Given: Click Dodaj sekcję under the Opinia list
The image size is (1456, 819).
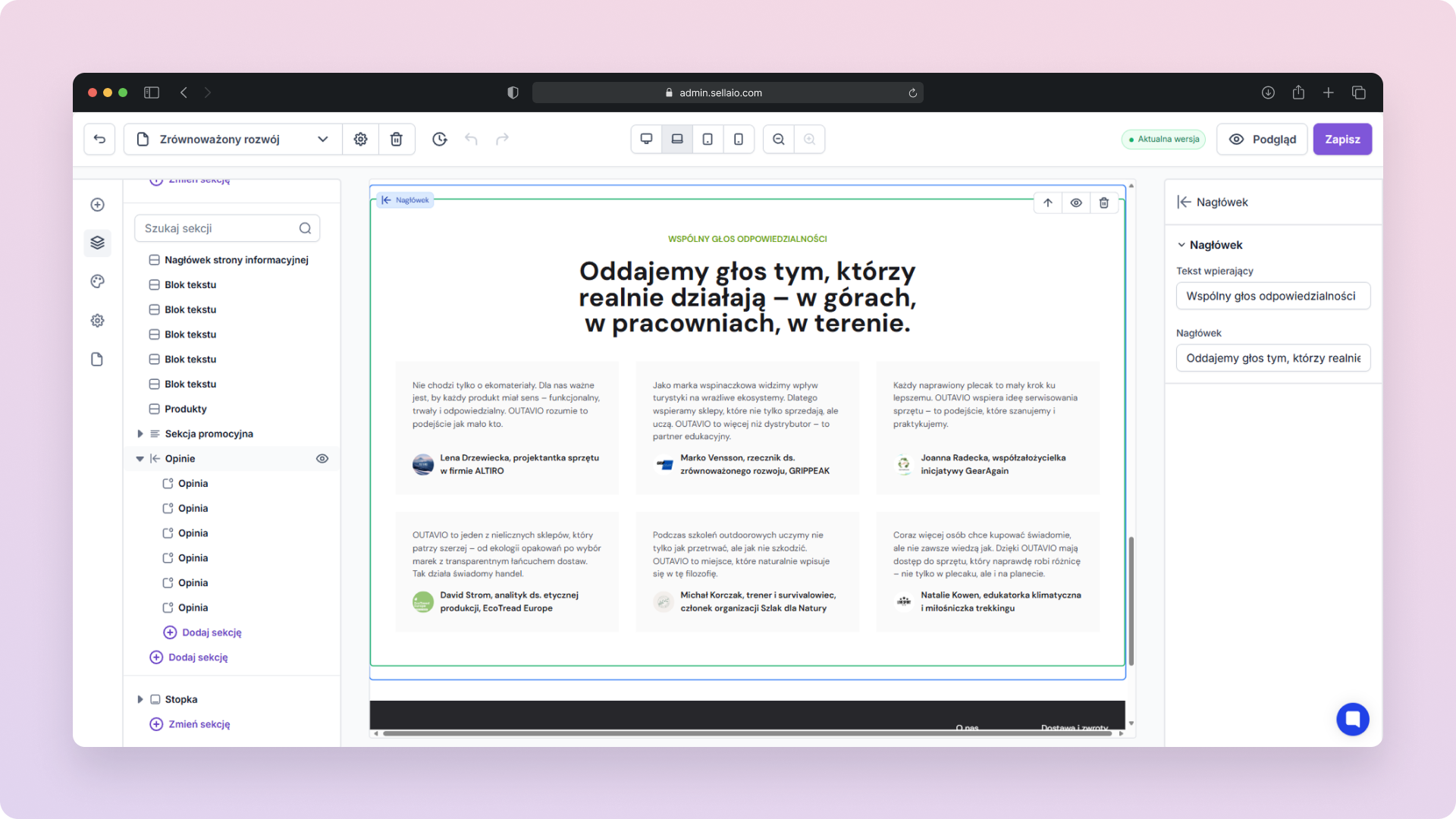Looking at the screenshot, I should click(x=203, y=632).
